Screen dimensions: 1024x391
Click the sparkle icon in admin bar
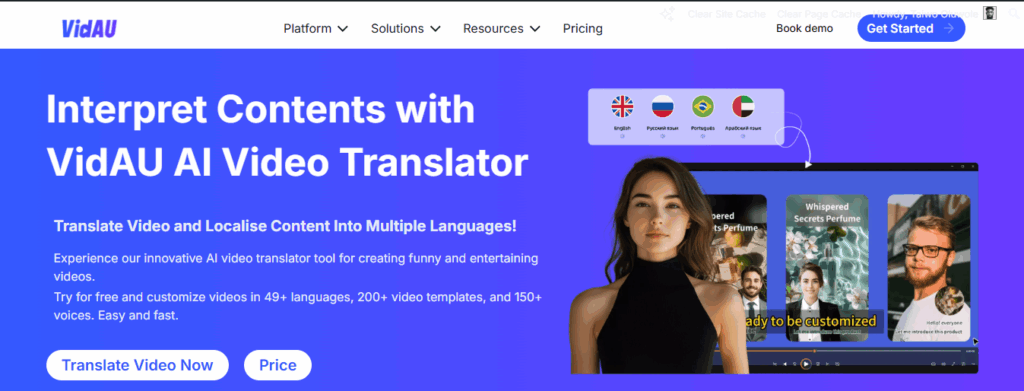coord(667,13)
